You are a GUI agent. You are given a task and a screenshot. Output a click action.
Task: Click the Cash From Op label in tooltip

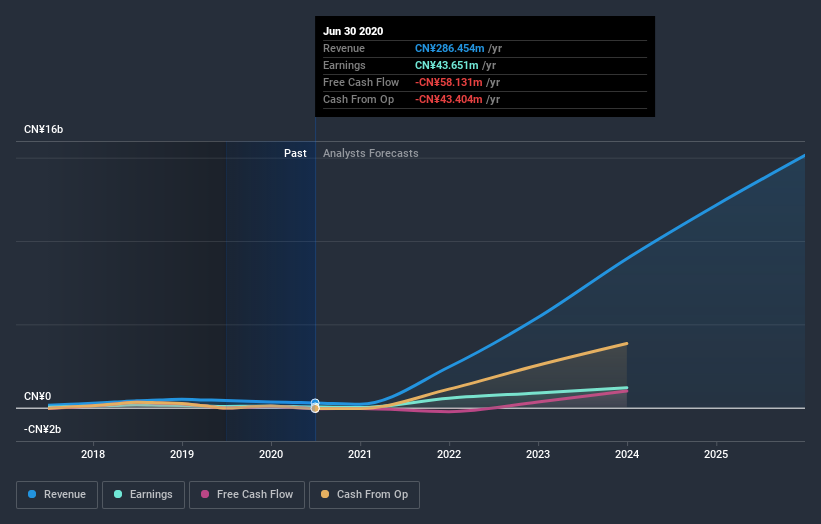coord(358,99)
